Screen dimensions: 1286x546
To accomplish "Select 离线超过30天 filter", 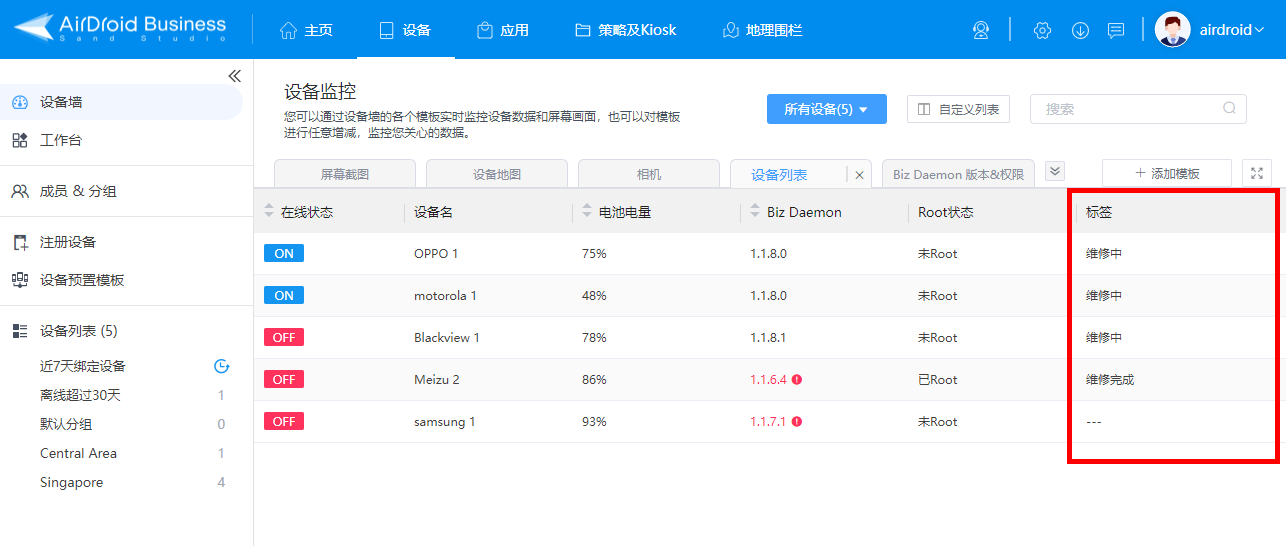I will 80,395.
